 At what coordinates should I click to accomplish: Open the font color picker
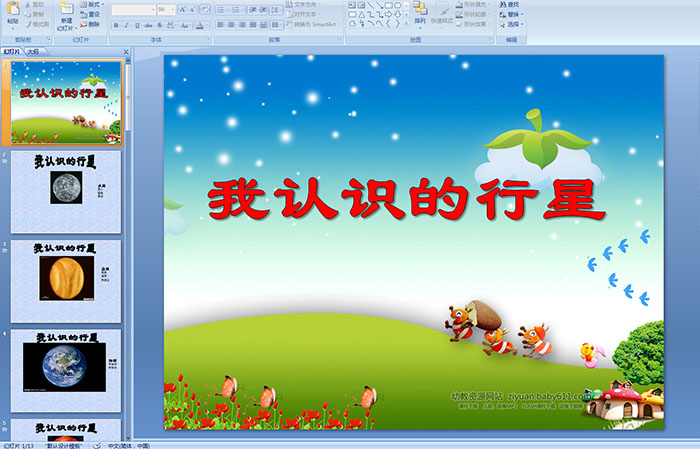(x=201, y=25)
